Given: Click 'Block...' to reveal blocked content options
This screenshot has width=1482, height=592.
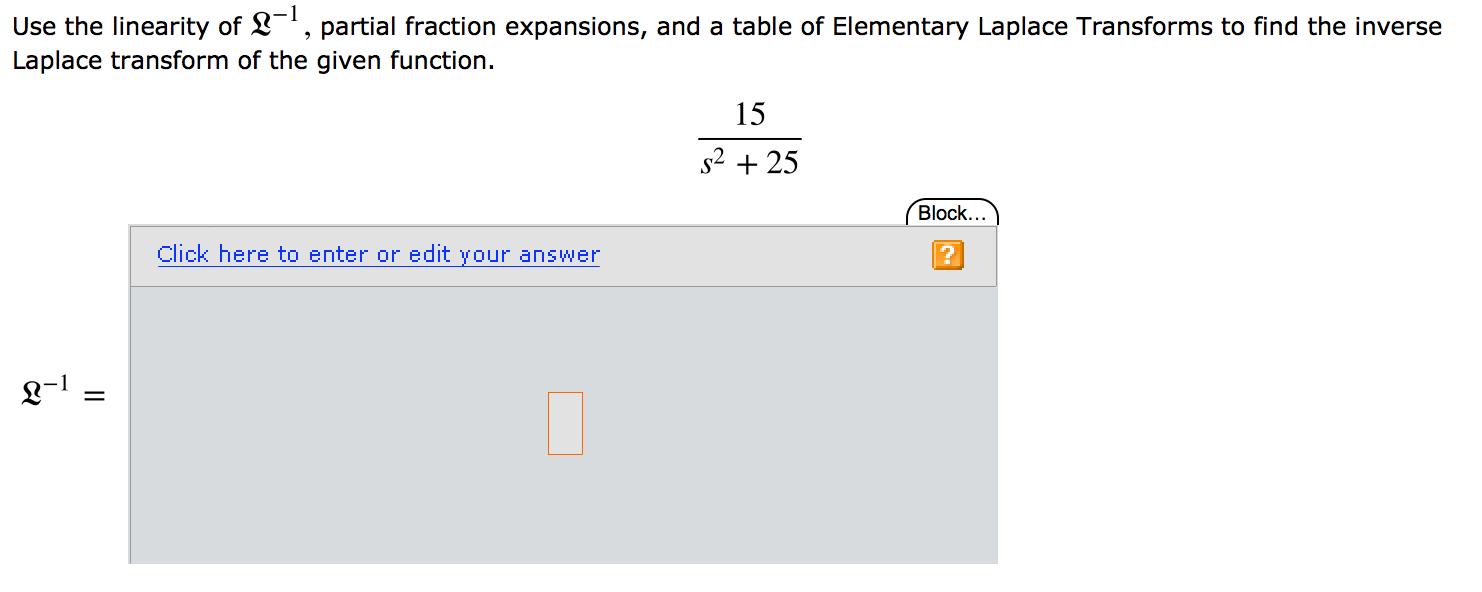Looking at the screenshot, I should click(x=951, y=212).
